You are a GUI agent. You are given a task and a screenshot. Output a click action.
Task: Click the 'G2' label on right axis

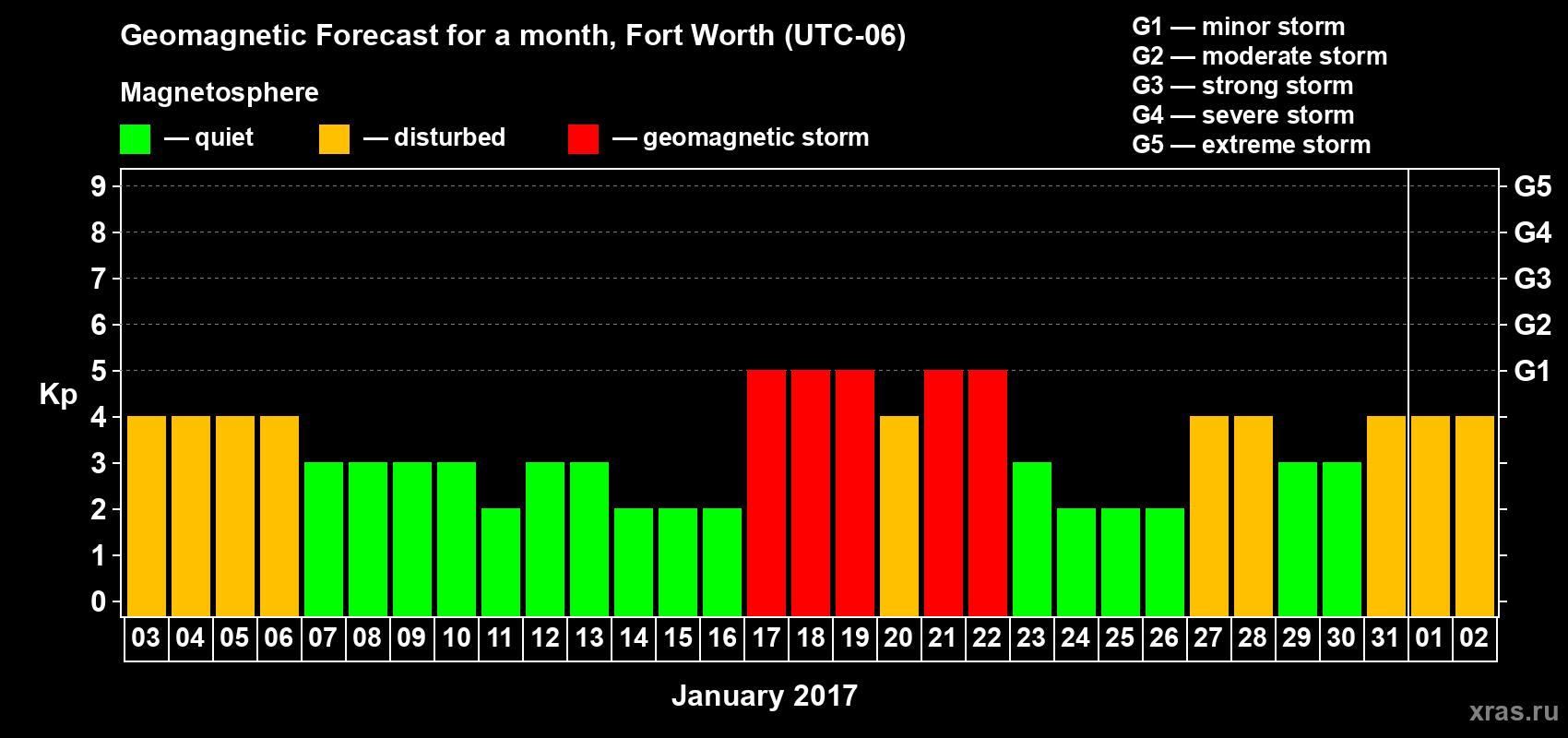pyautogui.click(x=1533, y=325)
